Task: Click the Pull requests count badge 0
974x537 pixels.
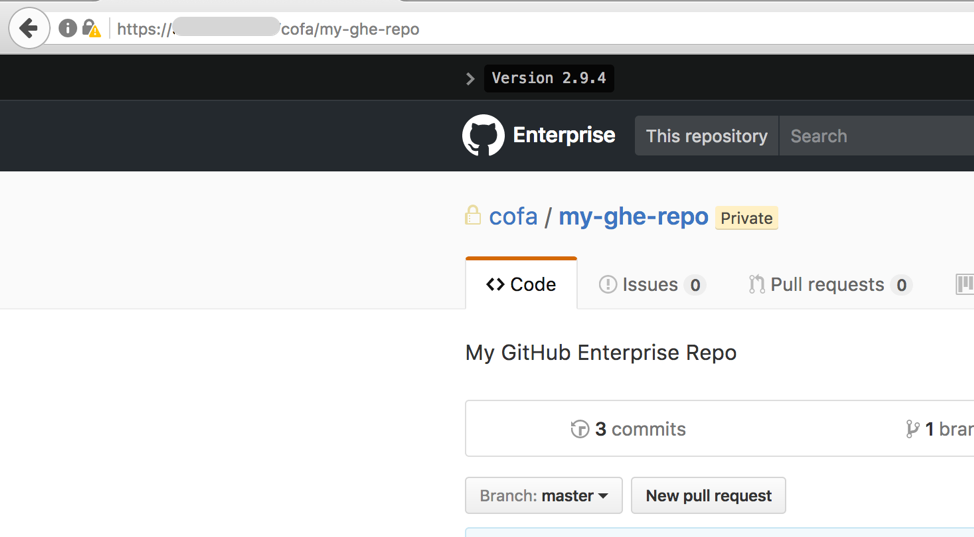Action: (x=901, y=285)
